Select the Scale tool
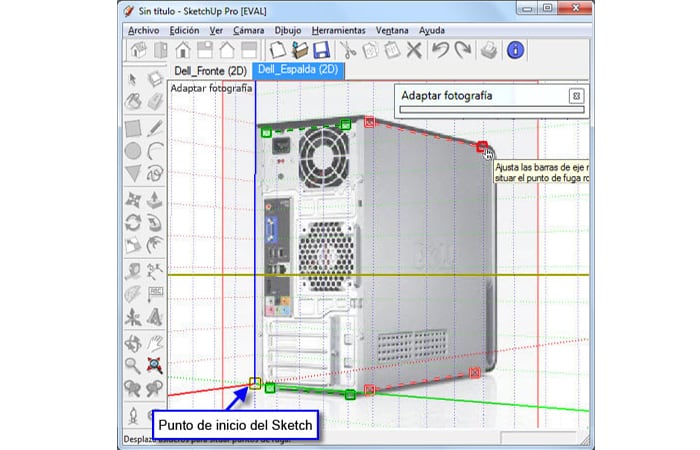The image size is (700, 450). (x=133, y=245)
